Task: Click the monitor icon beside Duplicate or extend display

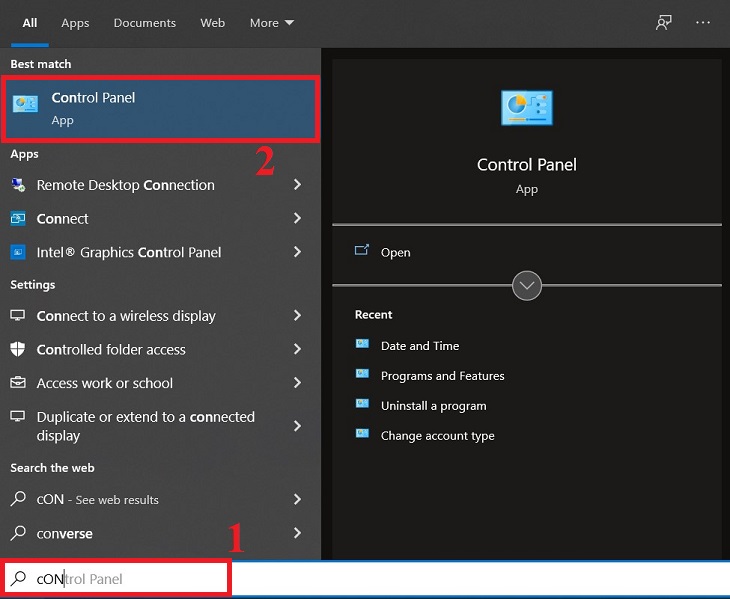Action: [x=18, y=416]
